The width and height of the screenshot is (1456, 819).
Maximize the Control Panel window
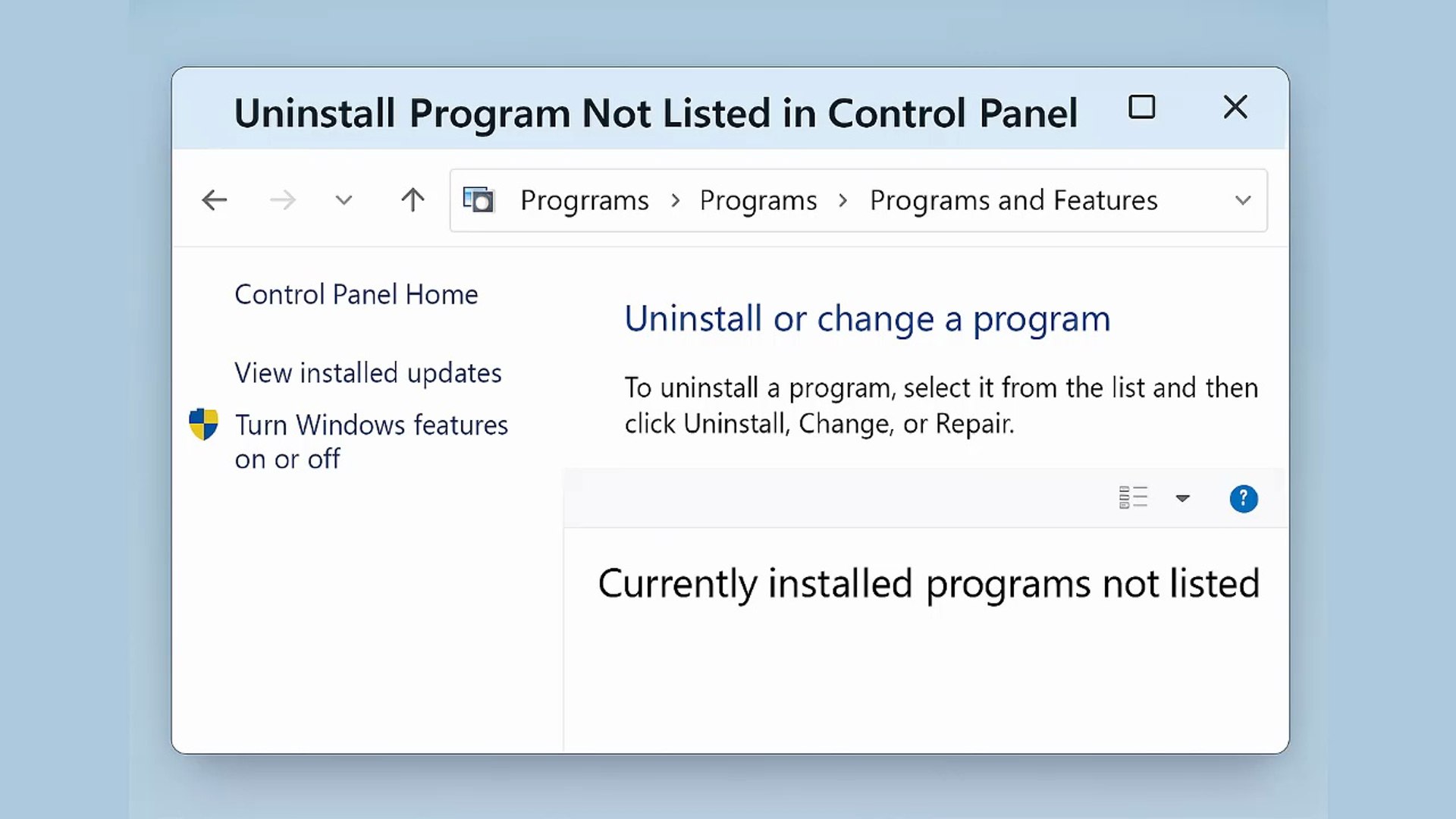click(1141, 107)
